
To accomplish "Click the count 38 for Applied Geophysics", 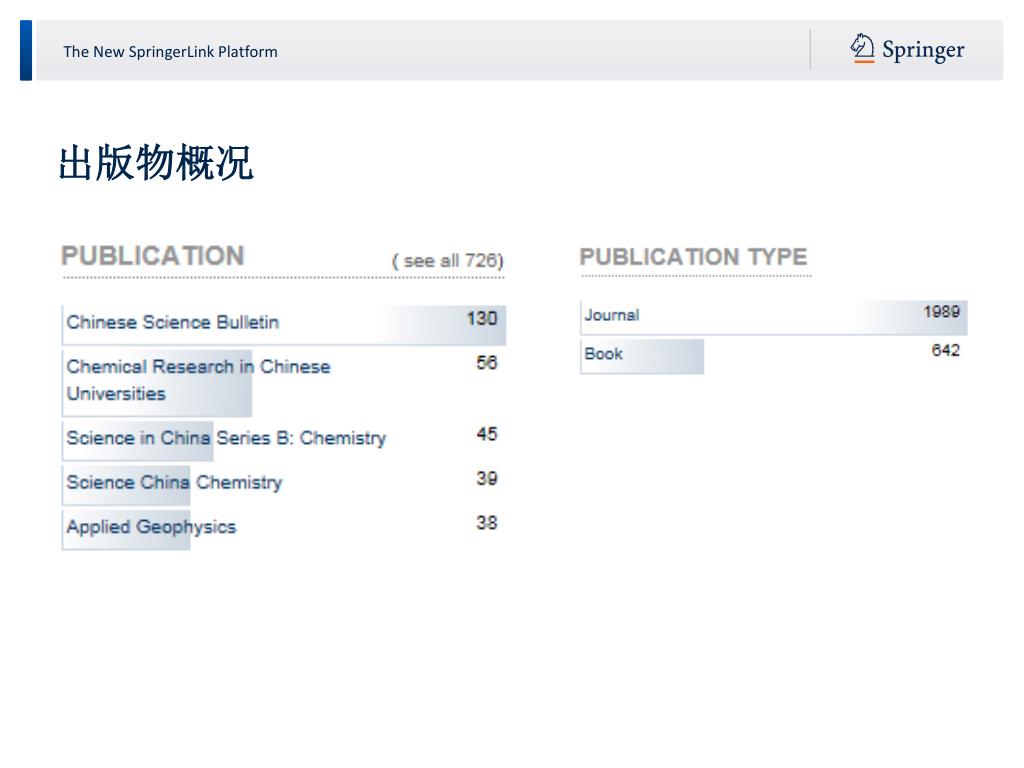I will click(487, 522).
